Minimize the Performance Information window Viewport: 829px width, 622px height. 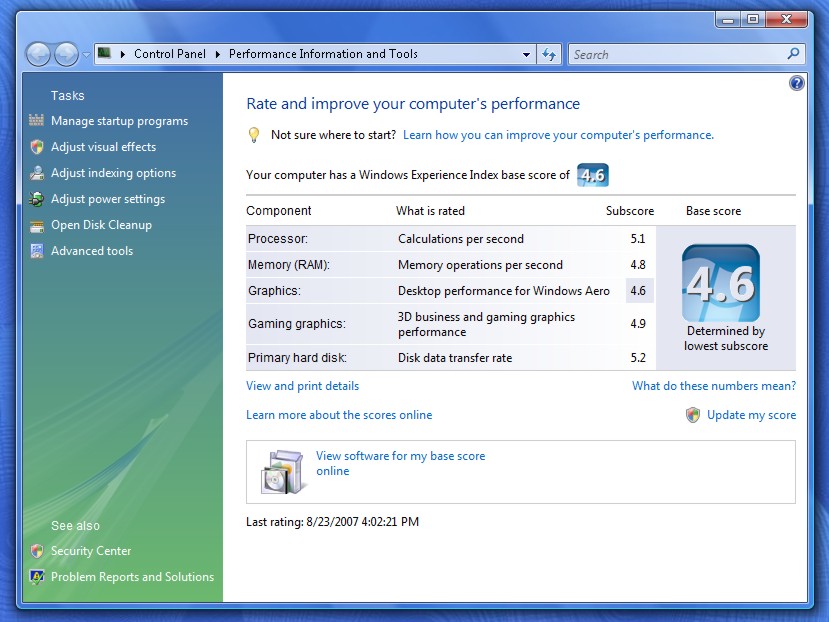click(729, 20)
